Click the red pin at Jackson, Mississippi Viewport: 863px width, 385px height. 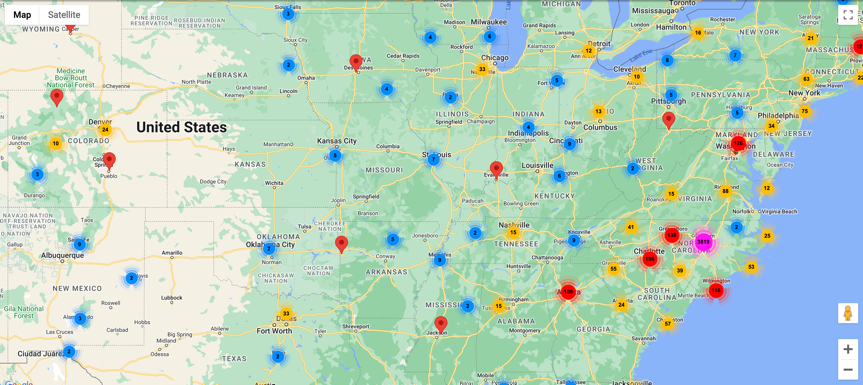(440, 325)
